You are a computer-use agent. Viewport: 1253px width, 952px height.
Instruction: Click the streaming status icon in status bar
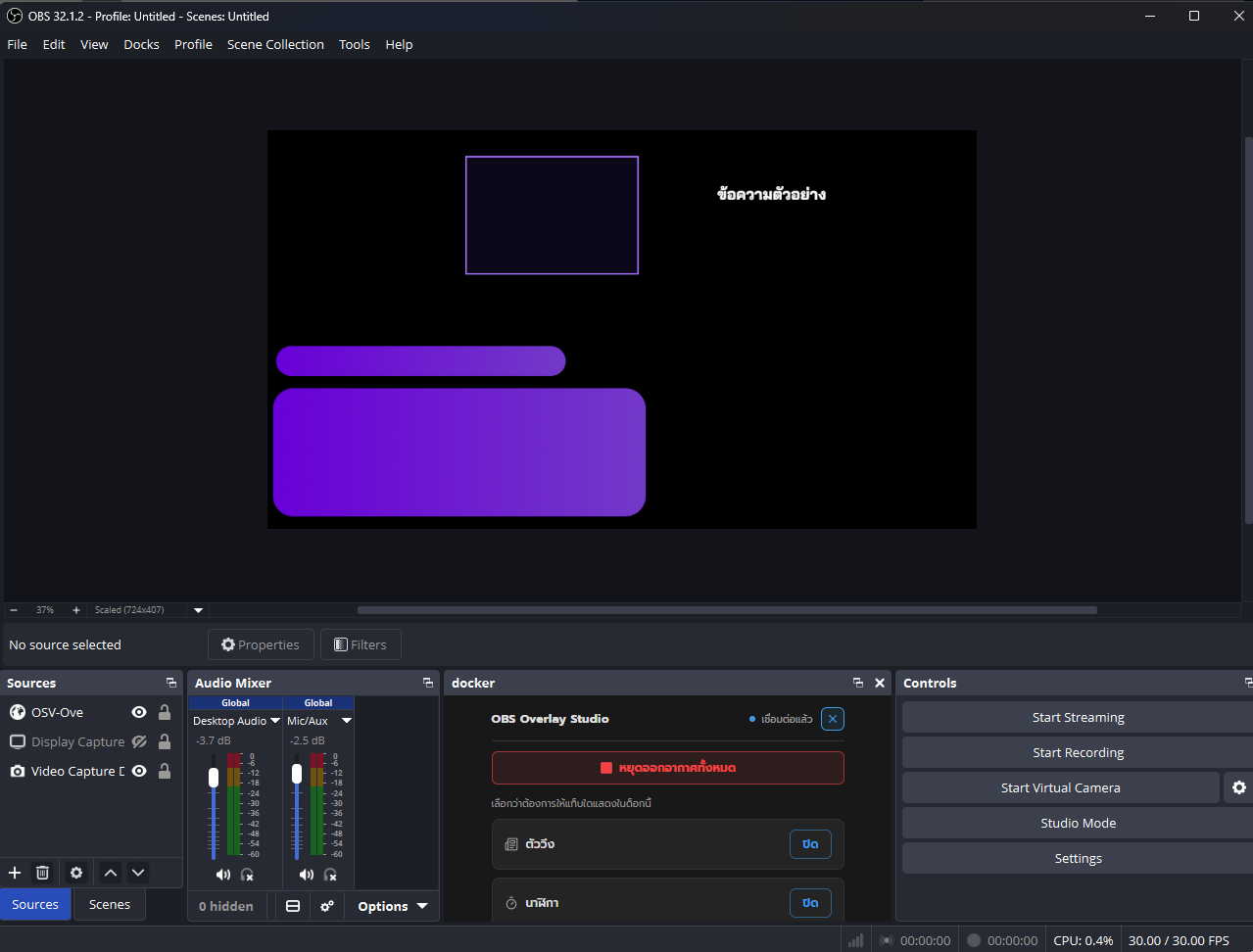[x=887, y=940]
